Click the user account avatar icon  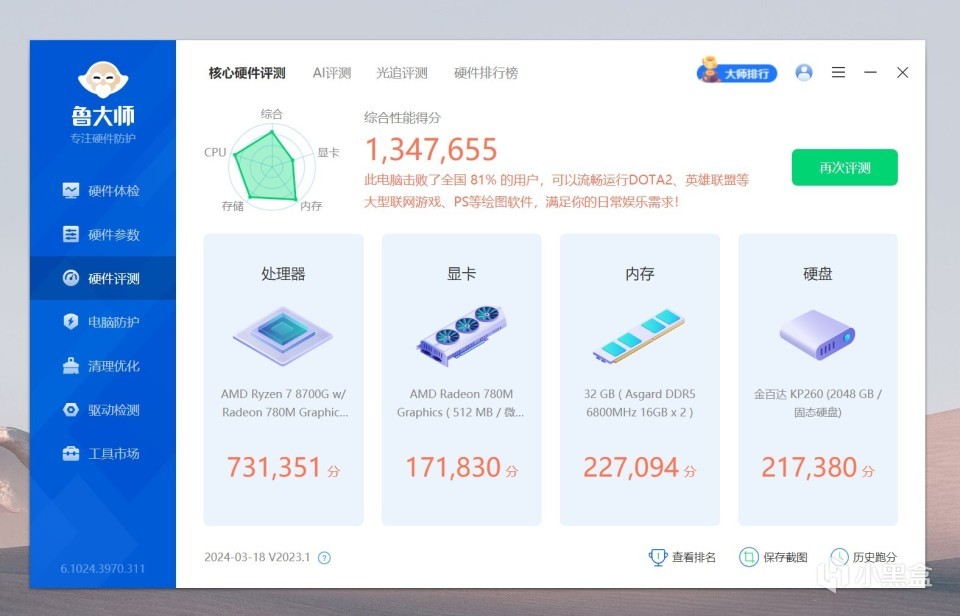pyautogui.click(x=804, y=72)
